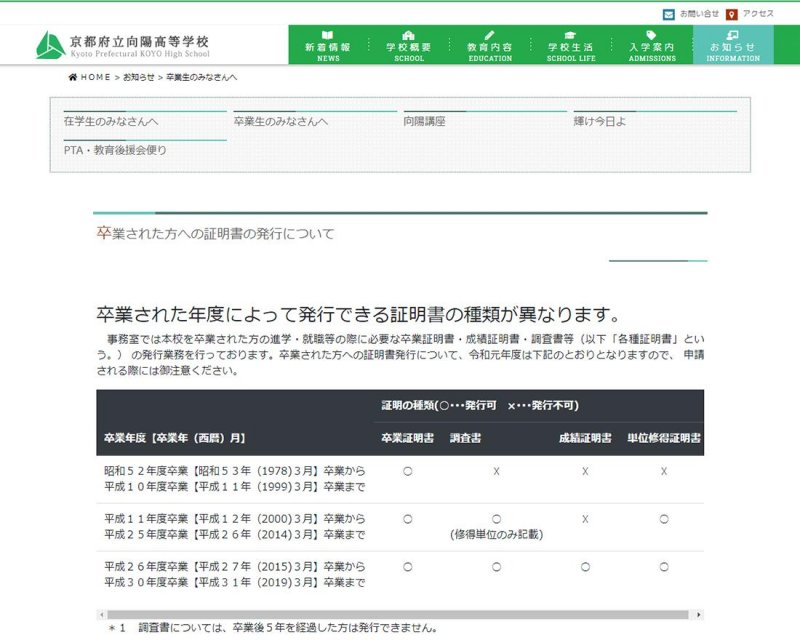
Task: Click the envelope icon for お問い合せ
Action: 668,14
